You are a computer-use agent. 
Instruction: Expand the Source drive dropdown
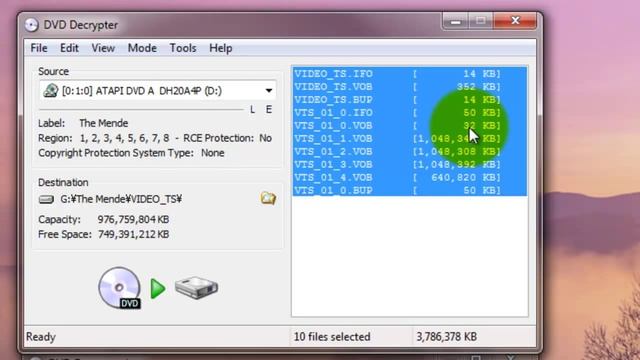(269, 91)
